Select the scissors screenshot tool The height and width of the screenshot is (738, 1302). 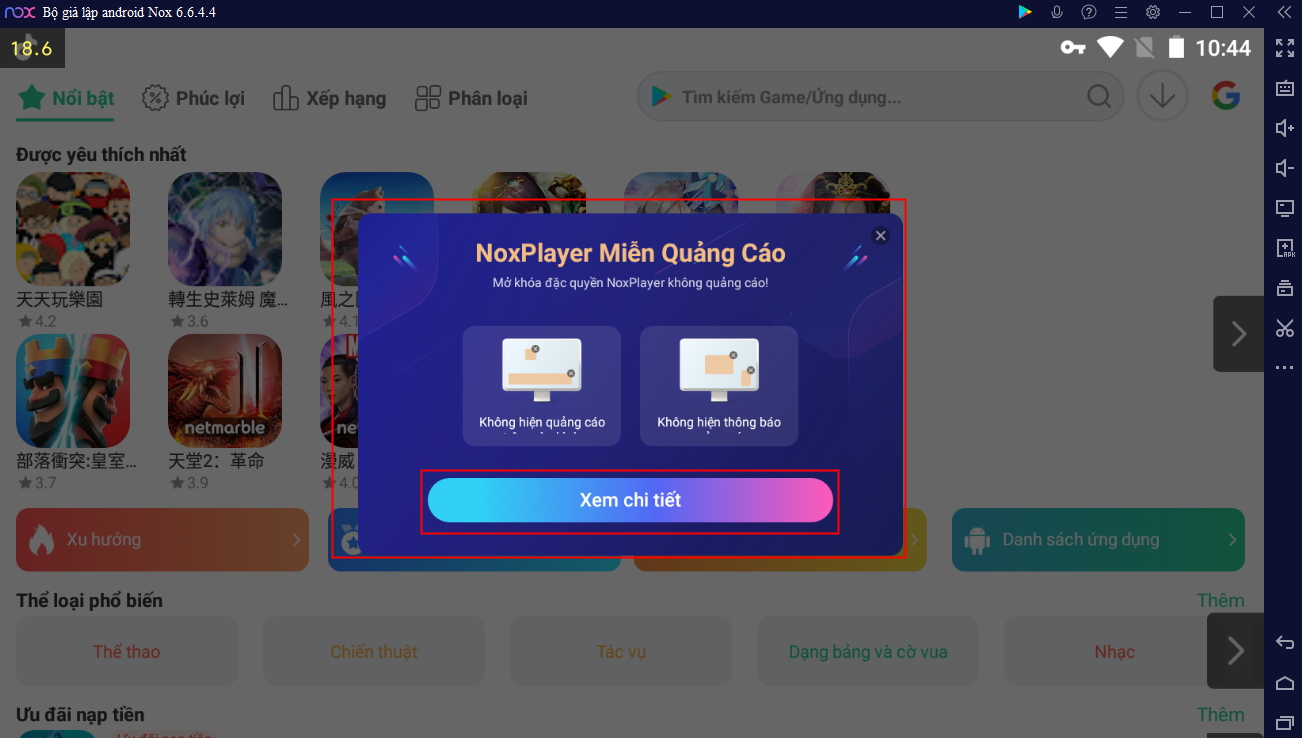pos(1285,328)
